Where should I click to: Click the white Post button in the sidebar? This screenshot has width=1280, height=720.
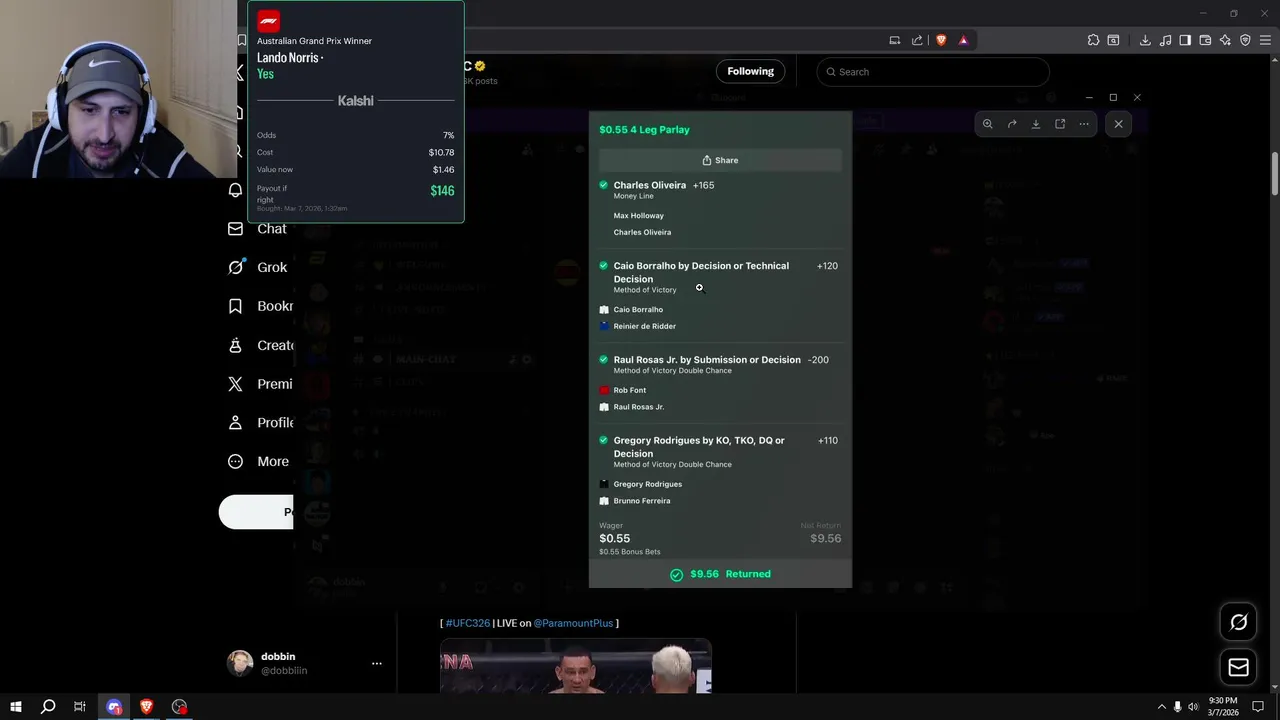[x=256, y=512]
